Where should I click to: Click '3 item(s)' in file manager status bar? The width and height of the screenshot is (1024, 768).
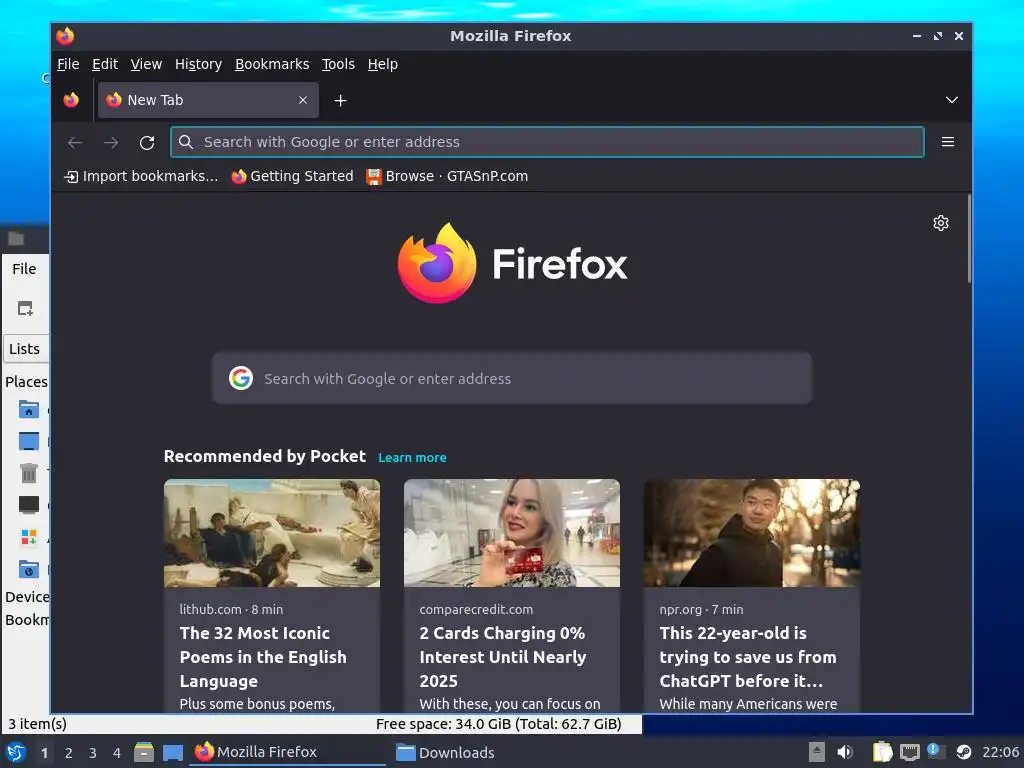(x=37, y=724)
